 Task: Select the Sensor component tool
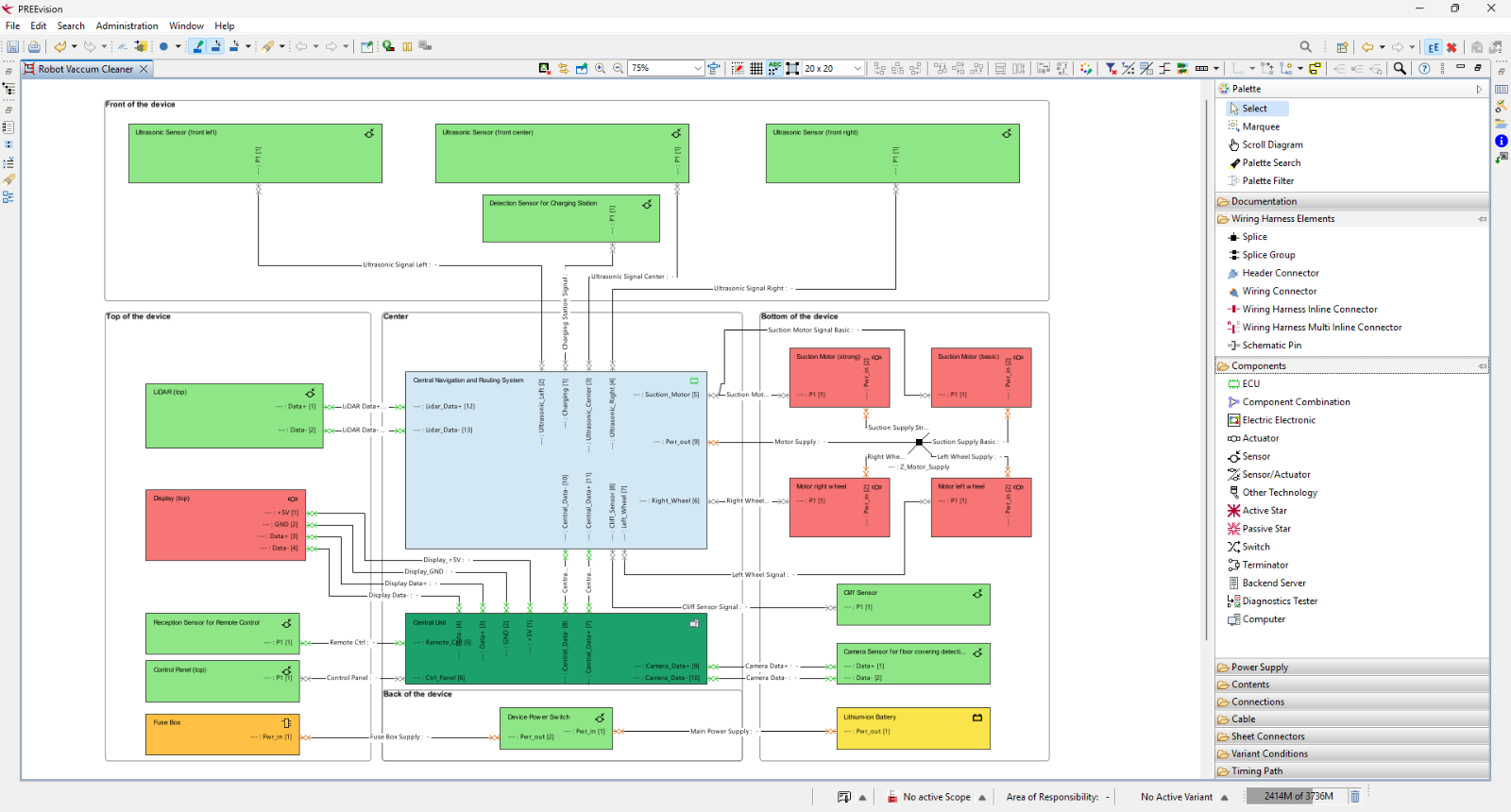click(1256, 456)
